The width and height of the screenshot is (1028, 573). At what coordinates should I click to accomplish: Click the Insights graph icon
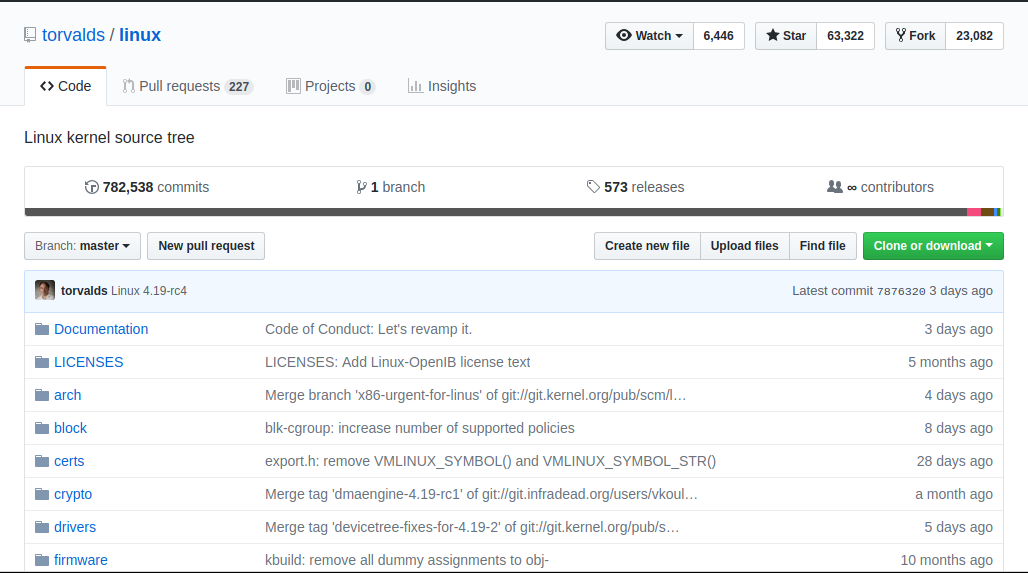click(x=415, y=86)
